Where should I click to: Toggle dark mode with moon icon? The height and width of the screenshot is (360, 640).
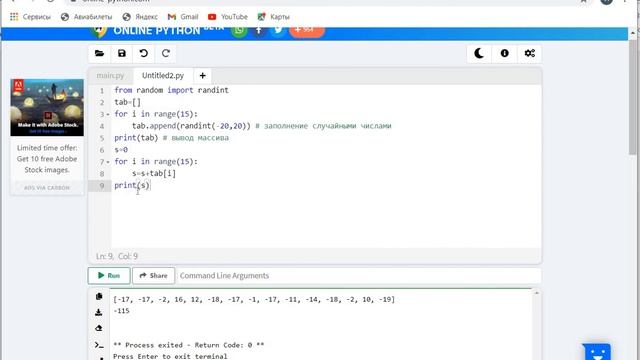[x=479, y=53]
